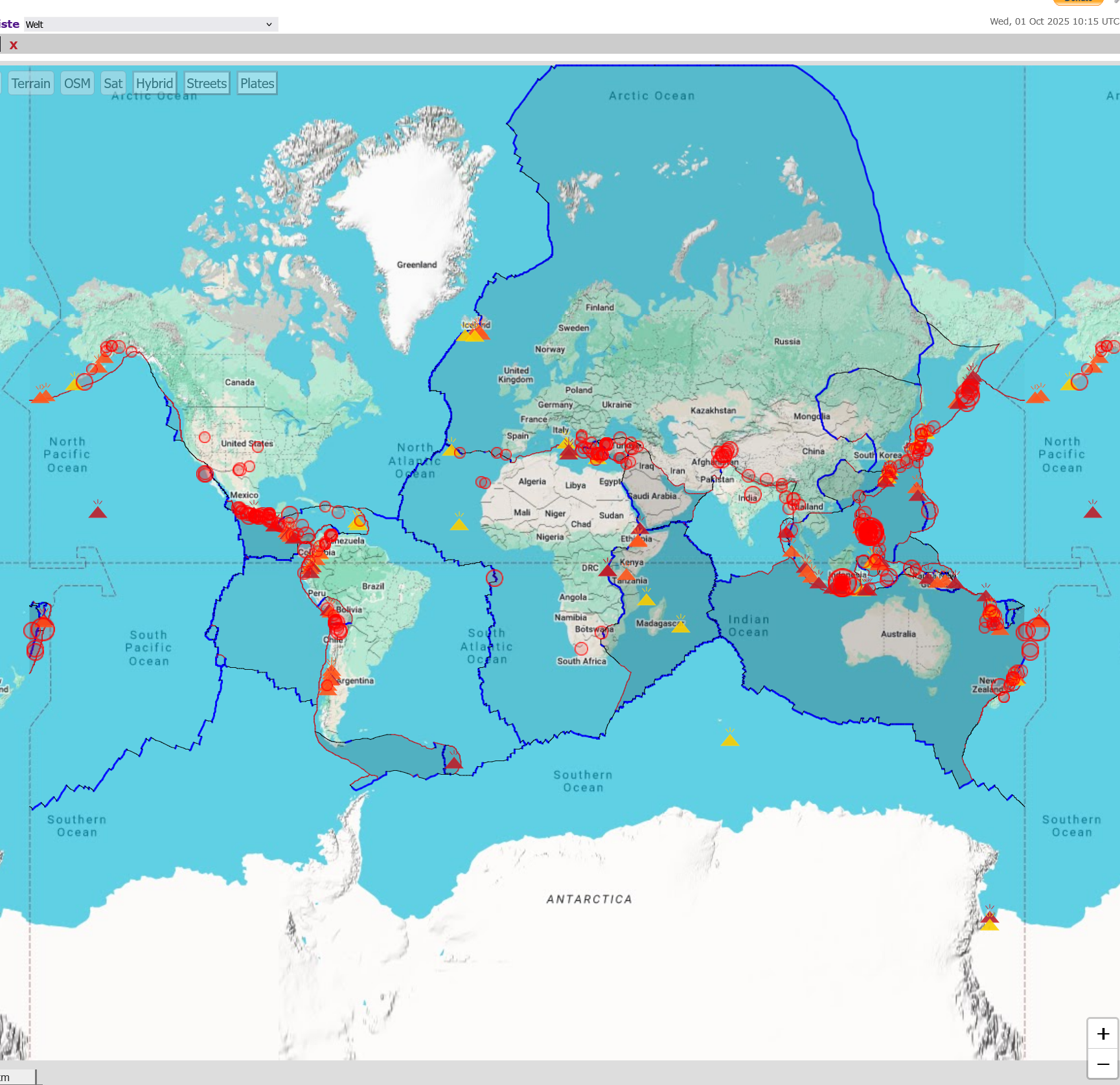Toggle the Hybrid map layer
Image resolution: width=1120 pixels, height=1085 pixels.
(154, 84)
